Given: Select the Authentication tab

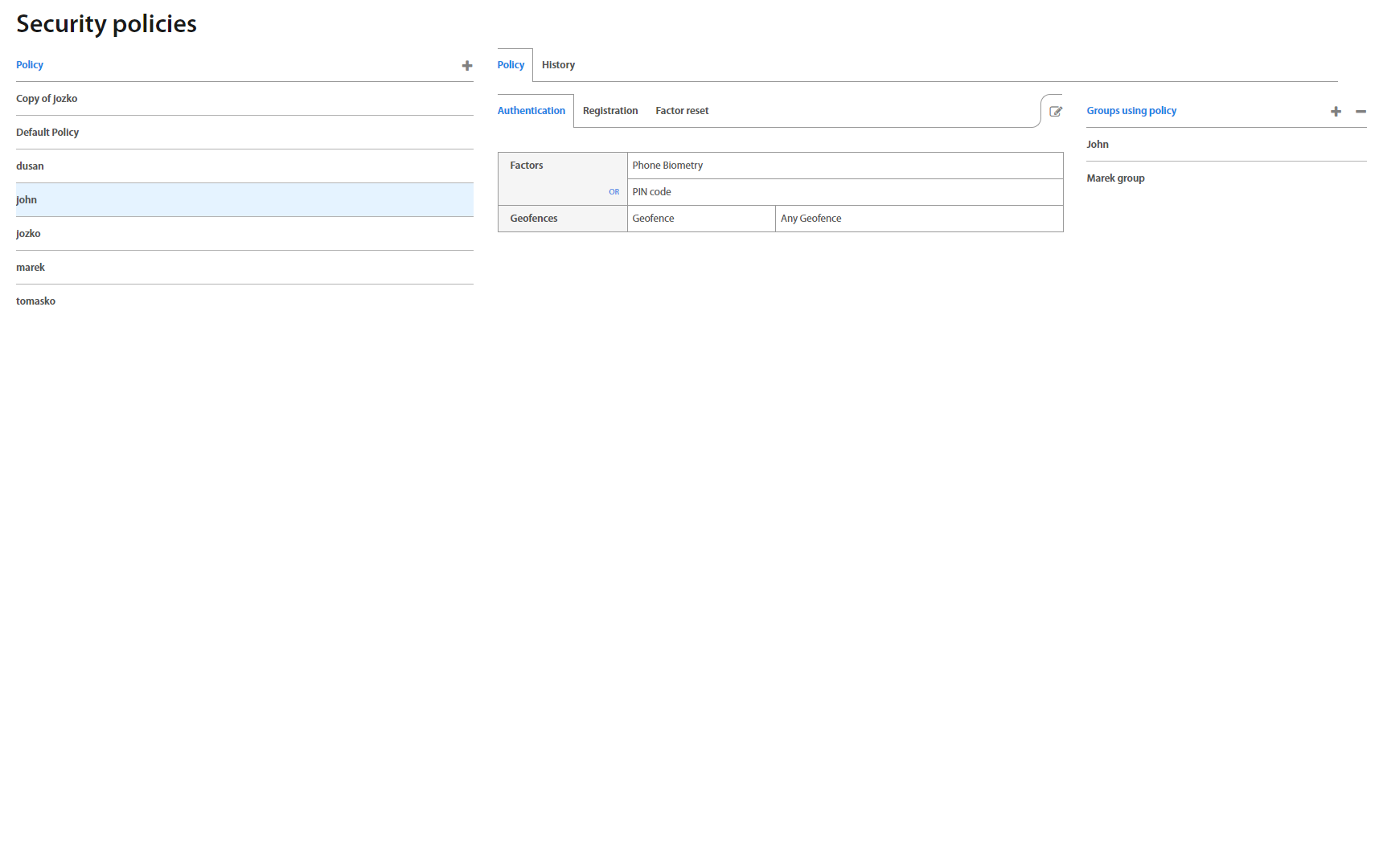Looking at the screenshot, I should 531,111.
